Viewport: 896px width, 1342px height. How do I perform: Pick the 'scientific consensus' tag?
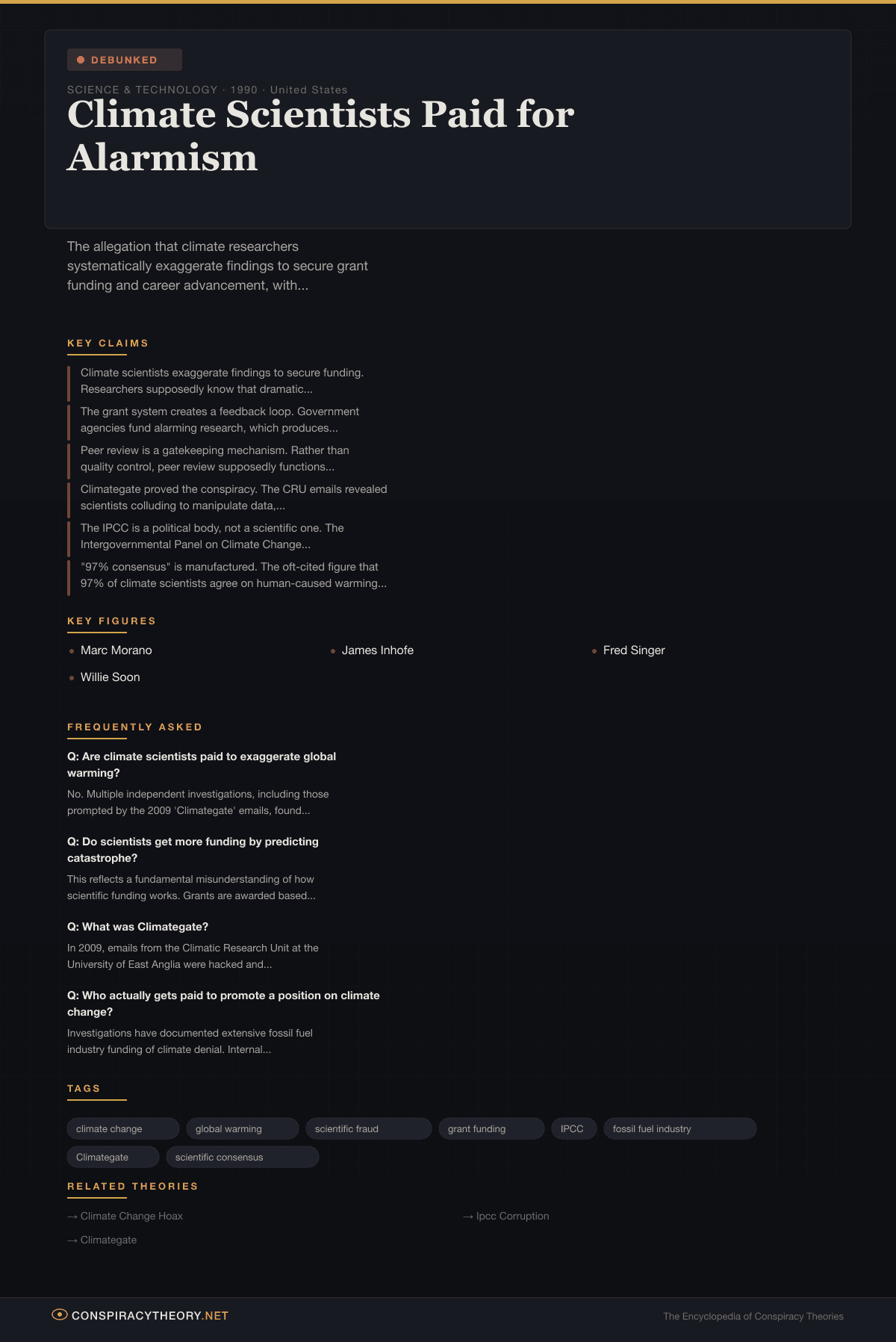(x=242, y=1157)
